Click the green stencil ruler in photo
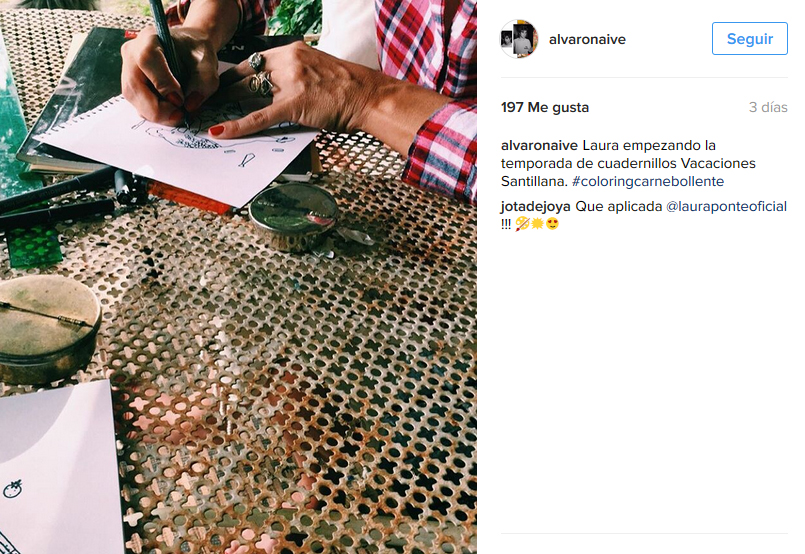Screen dimensions: 805x554 coord(34,246)
